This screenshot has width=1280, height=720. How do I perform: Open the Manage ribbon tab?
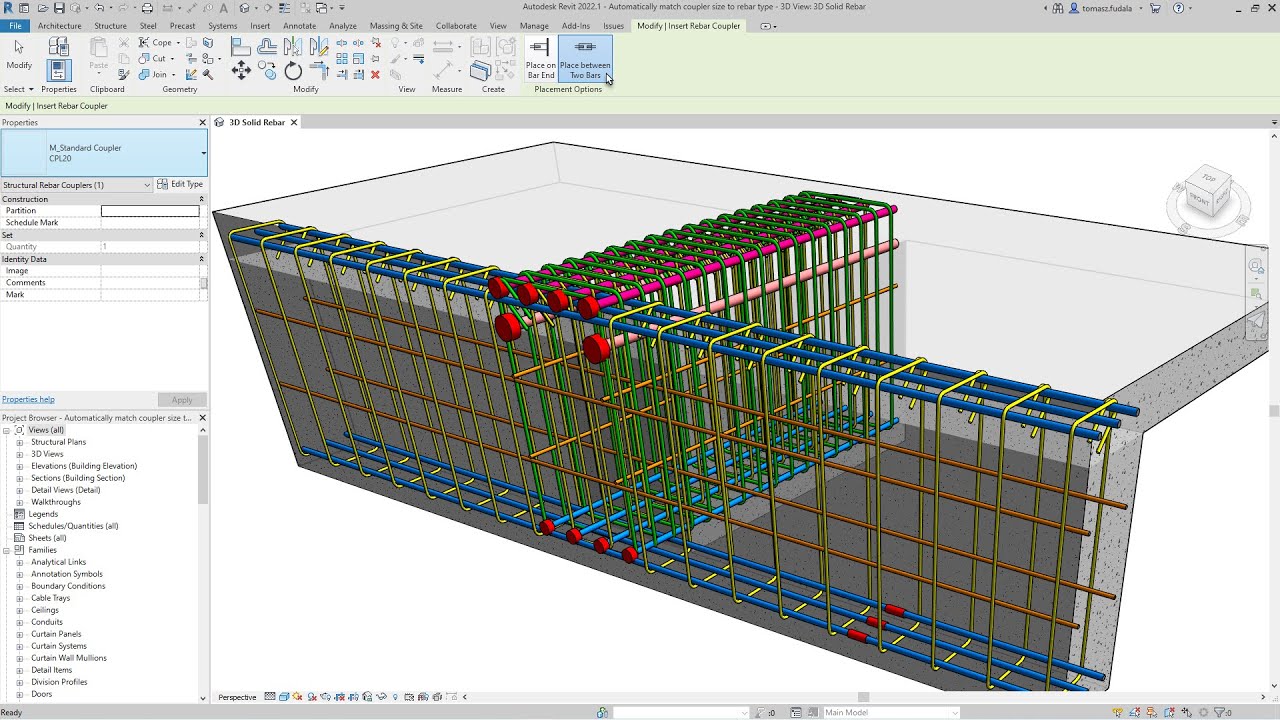(x=534, y=26)
